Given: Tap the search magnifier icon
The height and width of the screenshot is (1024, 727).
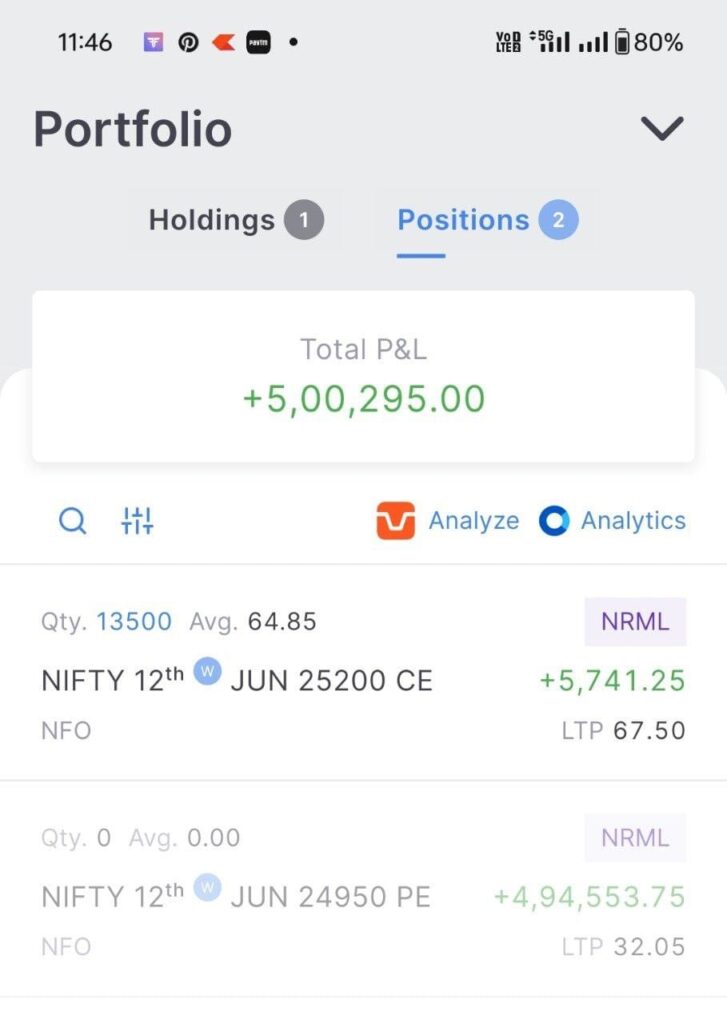Looking at the screenshot, I should tap(73, 521).
